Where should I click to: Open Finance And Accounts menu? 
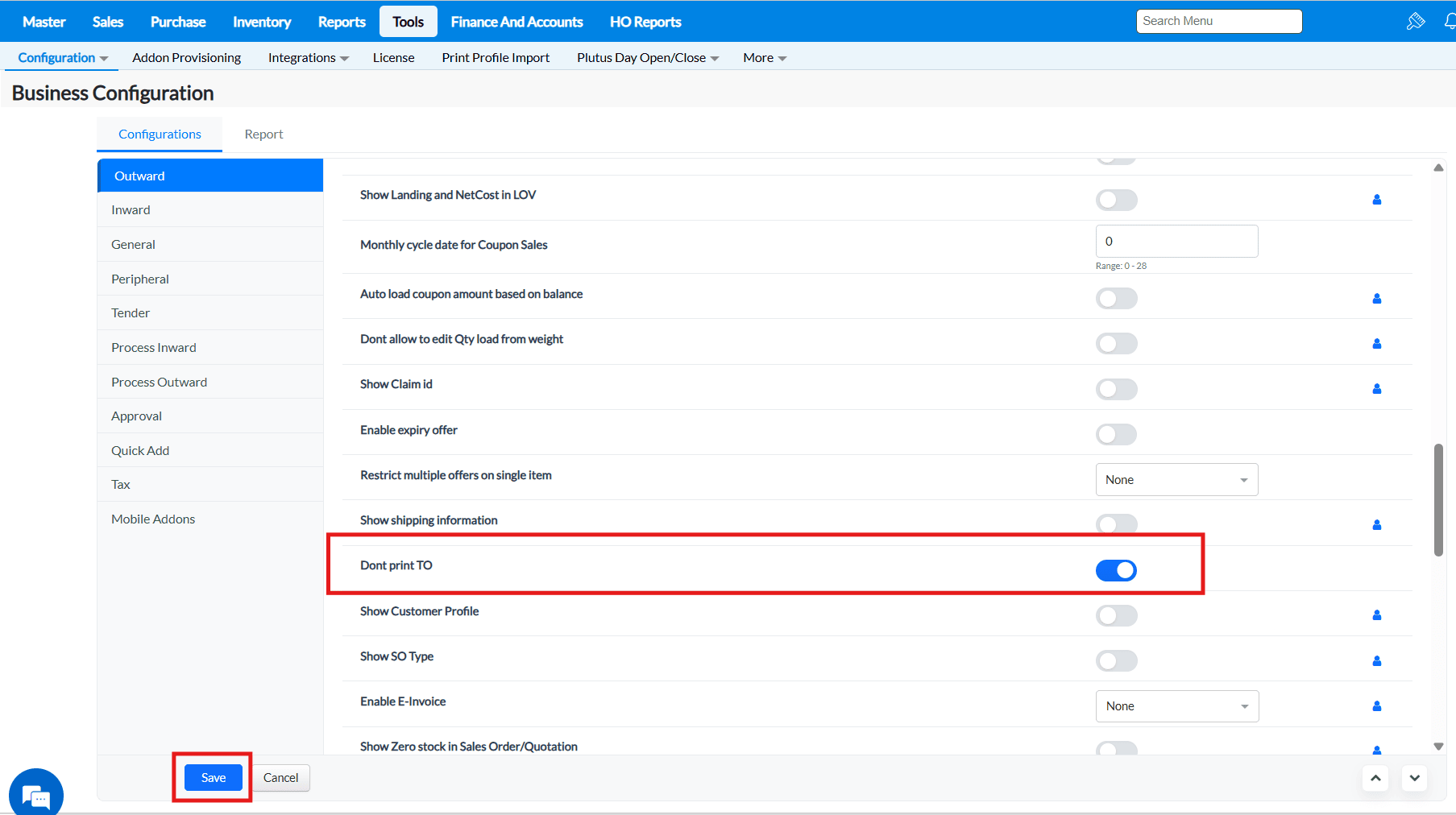(x=516, y=22)
